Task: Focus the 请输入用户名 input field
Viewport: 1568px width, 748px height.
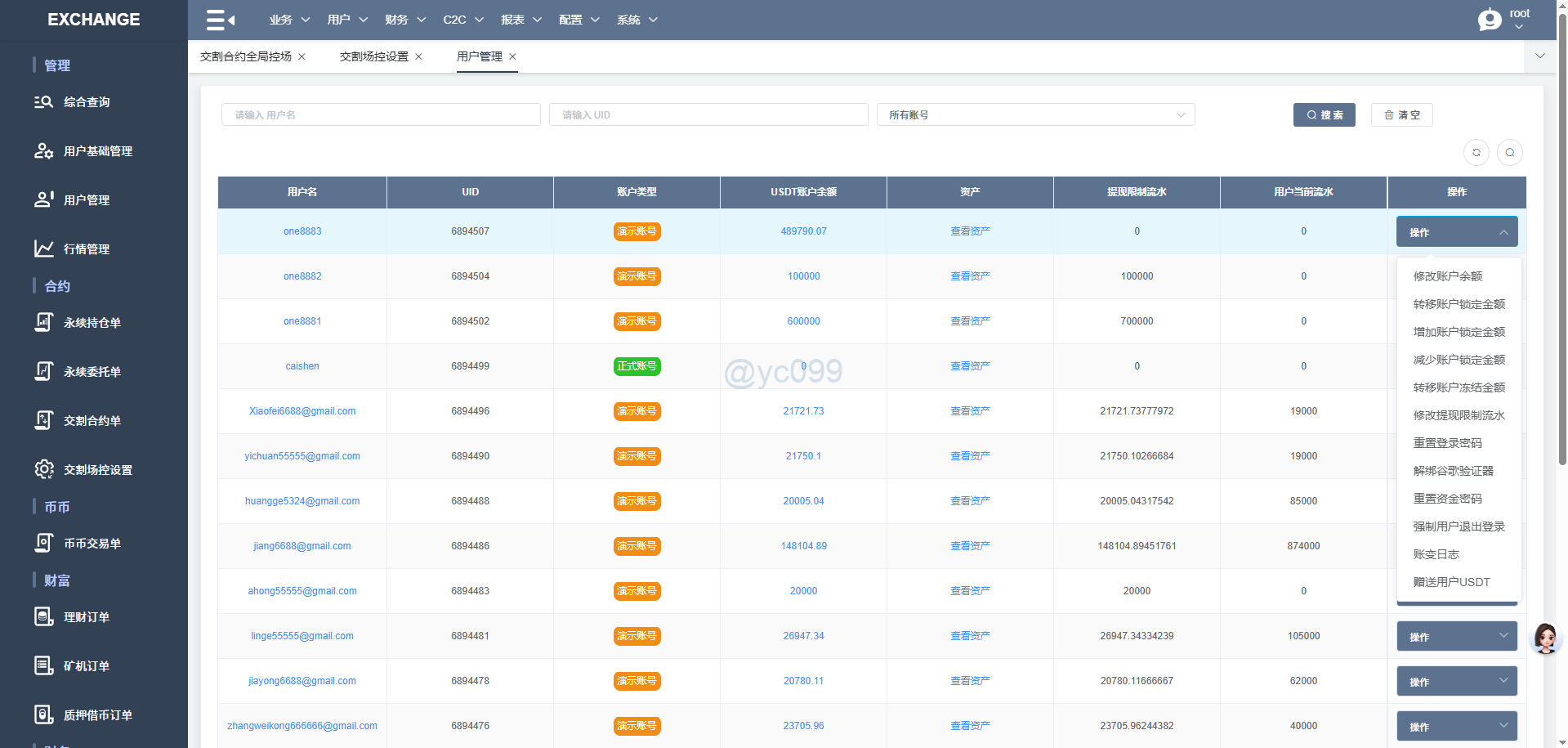Action: click(381, 115)
